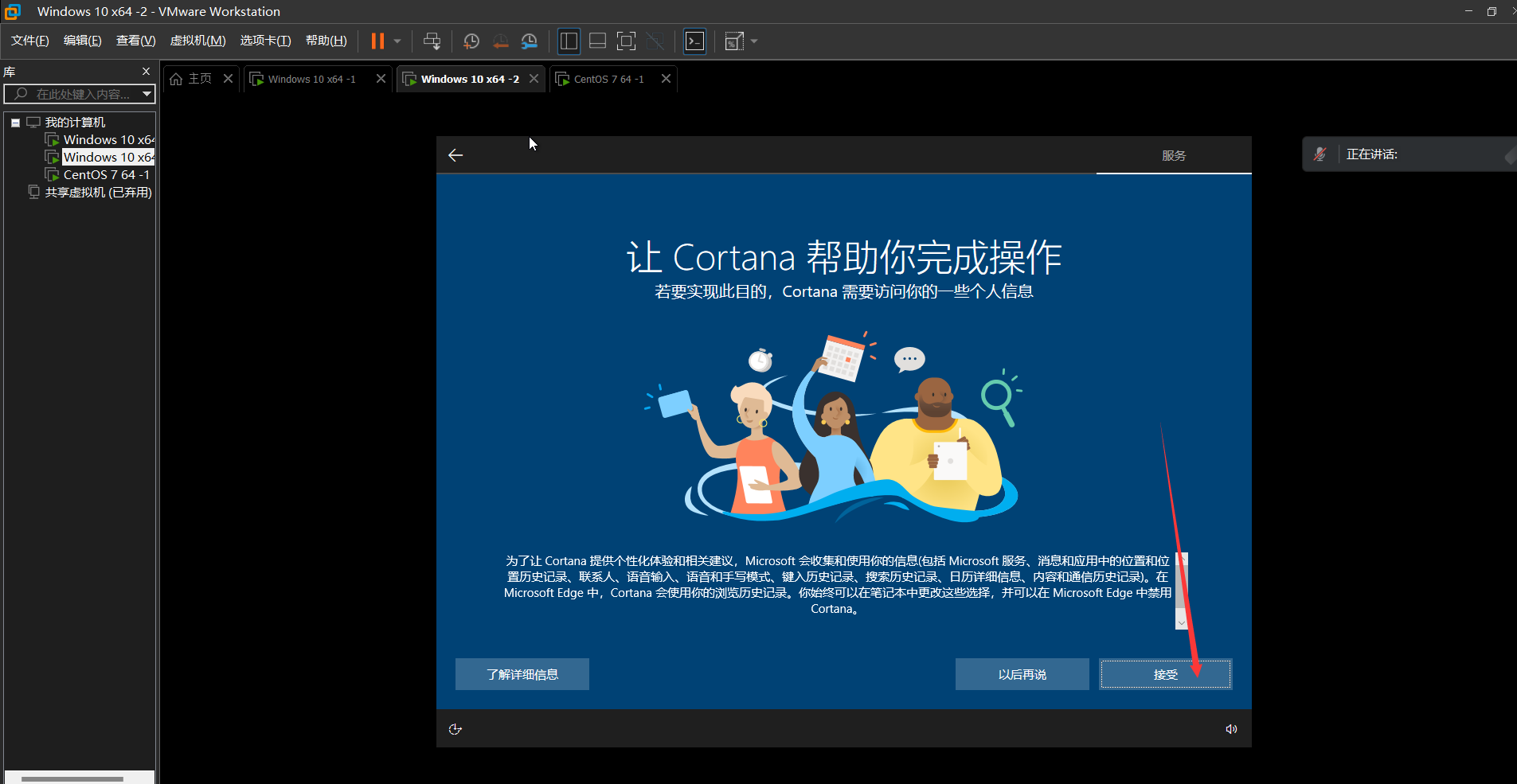The width and height of the screenshot is (1517, 784).
Task: Open the snapshot manager
Action: 530,41
